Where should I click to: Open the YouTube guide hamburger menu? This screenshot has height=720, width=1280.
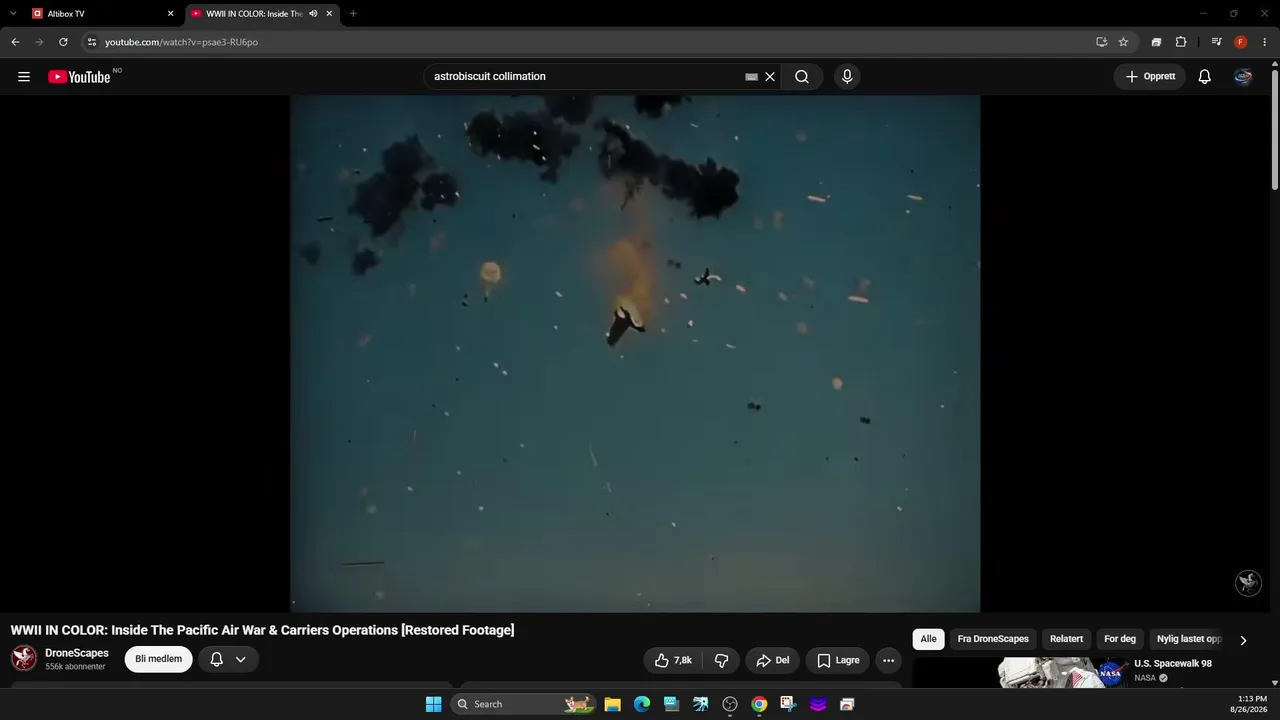(x=24, y=77)
